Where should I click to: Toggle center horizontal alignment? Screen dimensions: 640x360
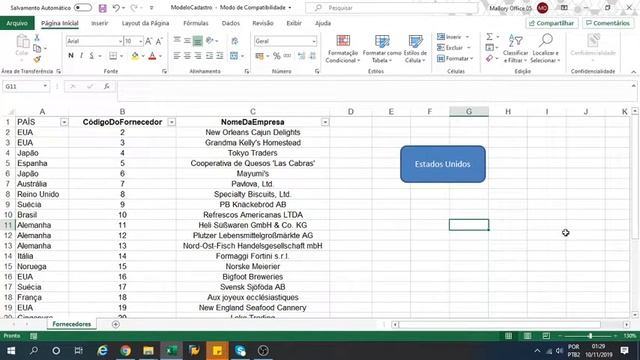coord(187,56)
